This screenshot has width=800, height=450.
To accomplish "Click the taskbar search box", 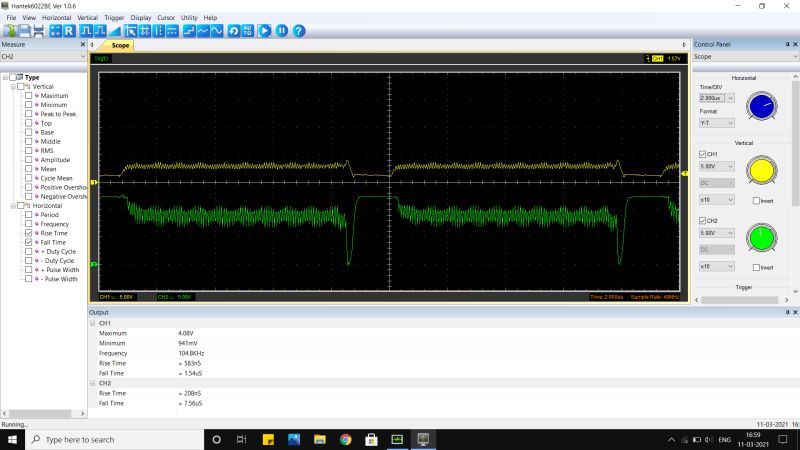I will (x=115, y=439).
